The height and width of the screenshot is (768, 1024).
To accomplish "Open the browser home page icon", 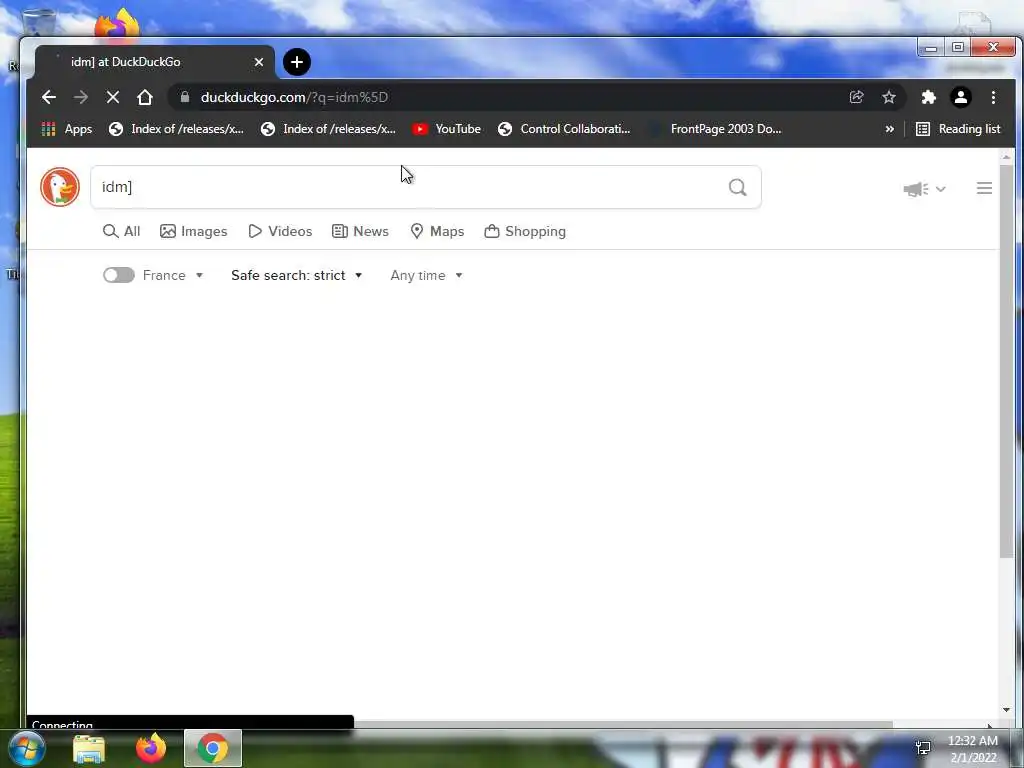I will 145,97.
